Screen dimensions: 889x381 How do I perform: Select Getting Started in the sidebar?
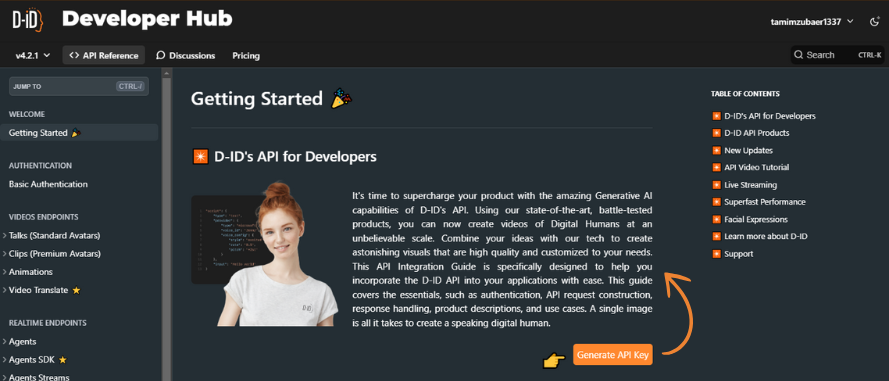(x=79, y=133)
